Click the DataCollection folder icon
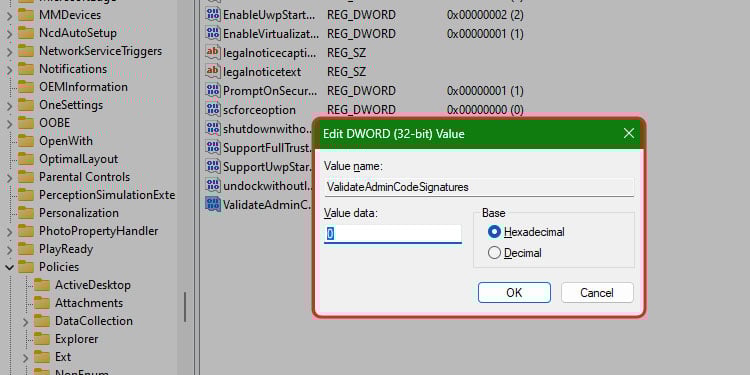750x375 pixels. [x=42, y=321]
